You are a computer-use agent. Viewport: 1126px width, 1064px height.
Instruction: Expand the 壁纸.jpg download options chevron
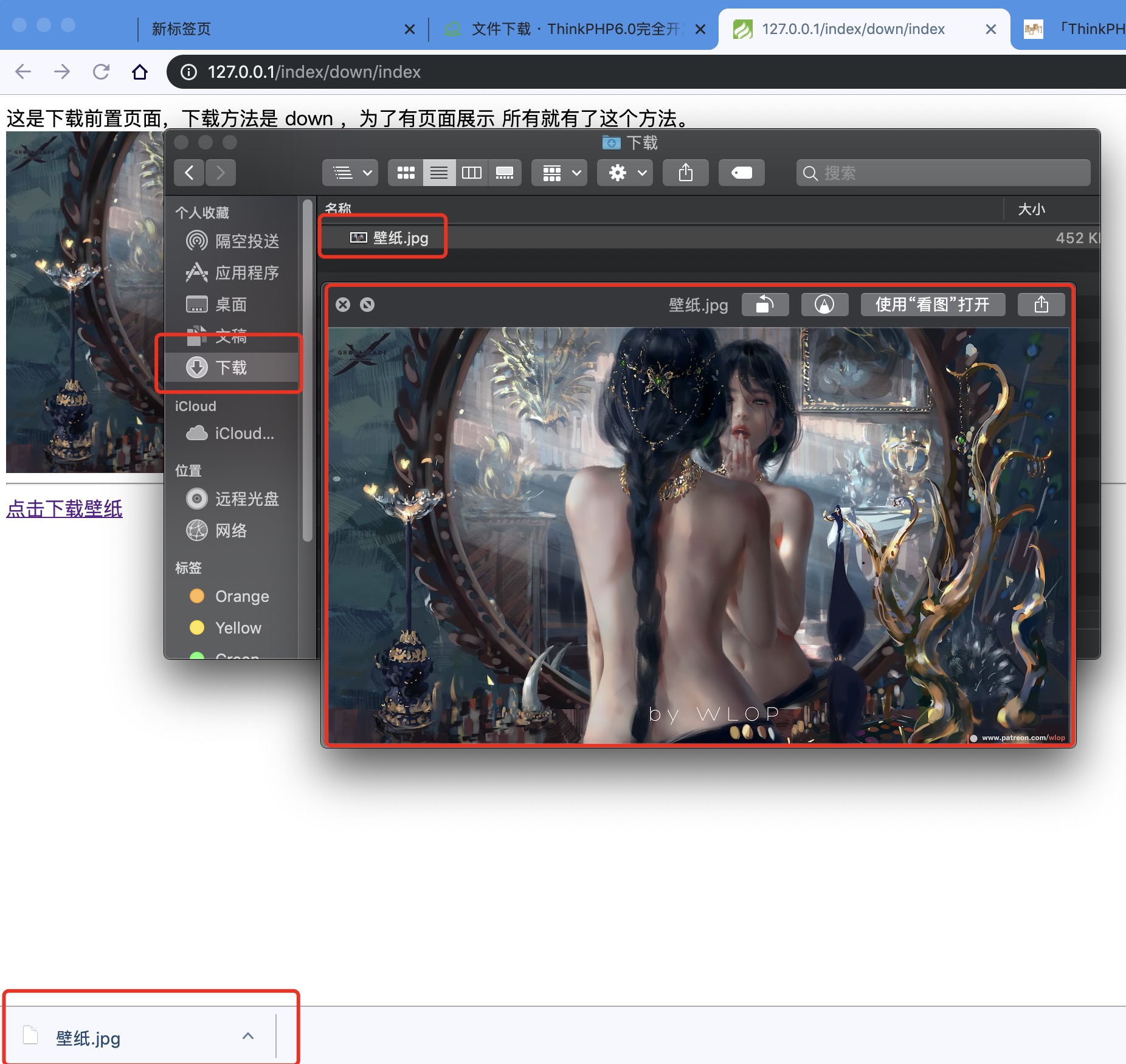248,1036
